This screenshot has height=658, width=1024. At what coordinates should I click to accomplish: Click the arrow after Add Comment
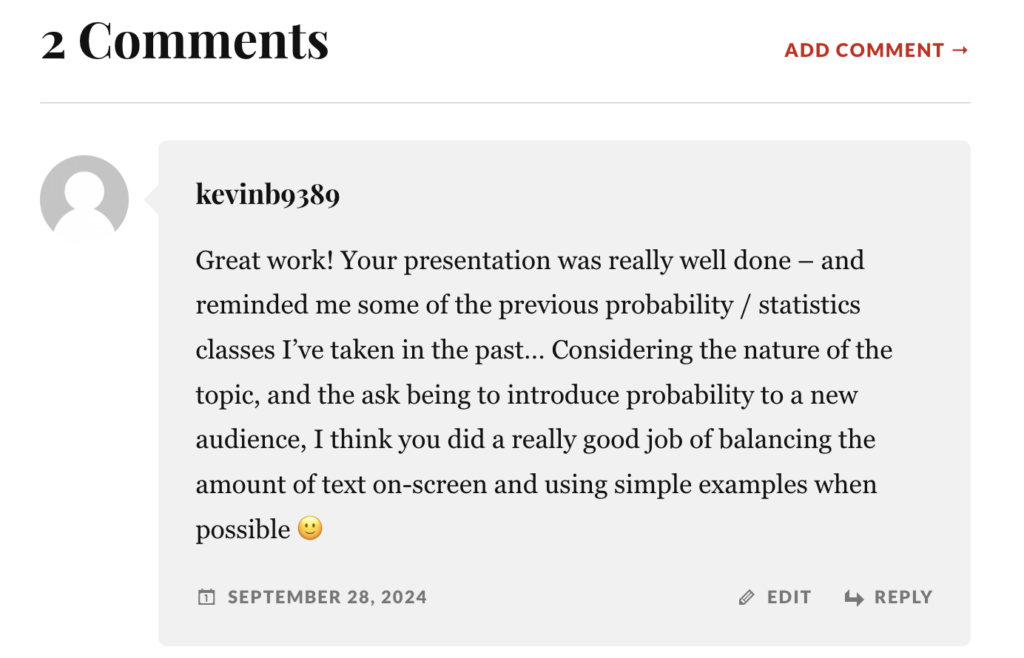pos(960,50)
